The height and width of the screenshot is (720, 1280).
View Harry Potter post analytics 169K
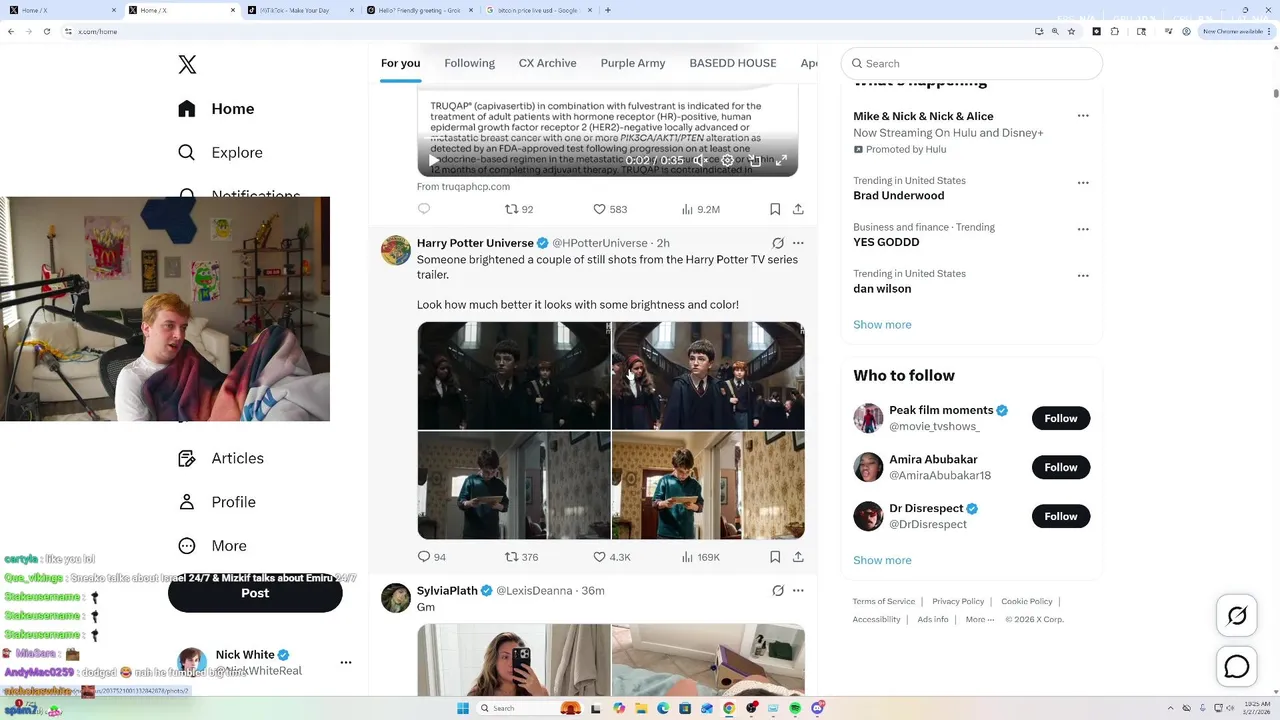tap(700, 557)
